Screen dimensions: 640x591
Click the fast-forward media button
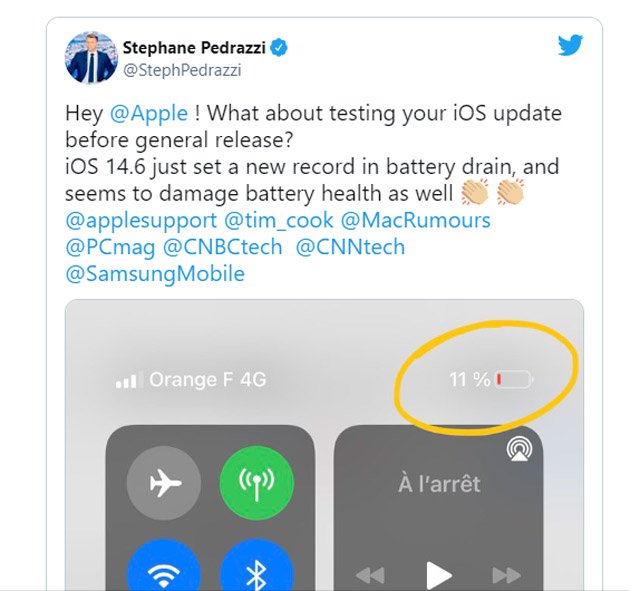(507, 575)
